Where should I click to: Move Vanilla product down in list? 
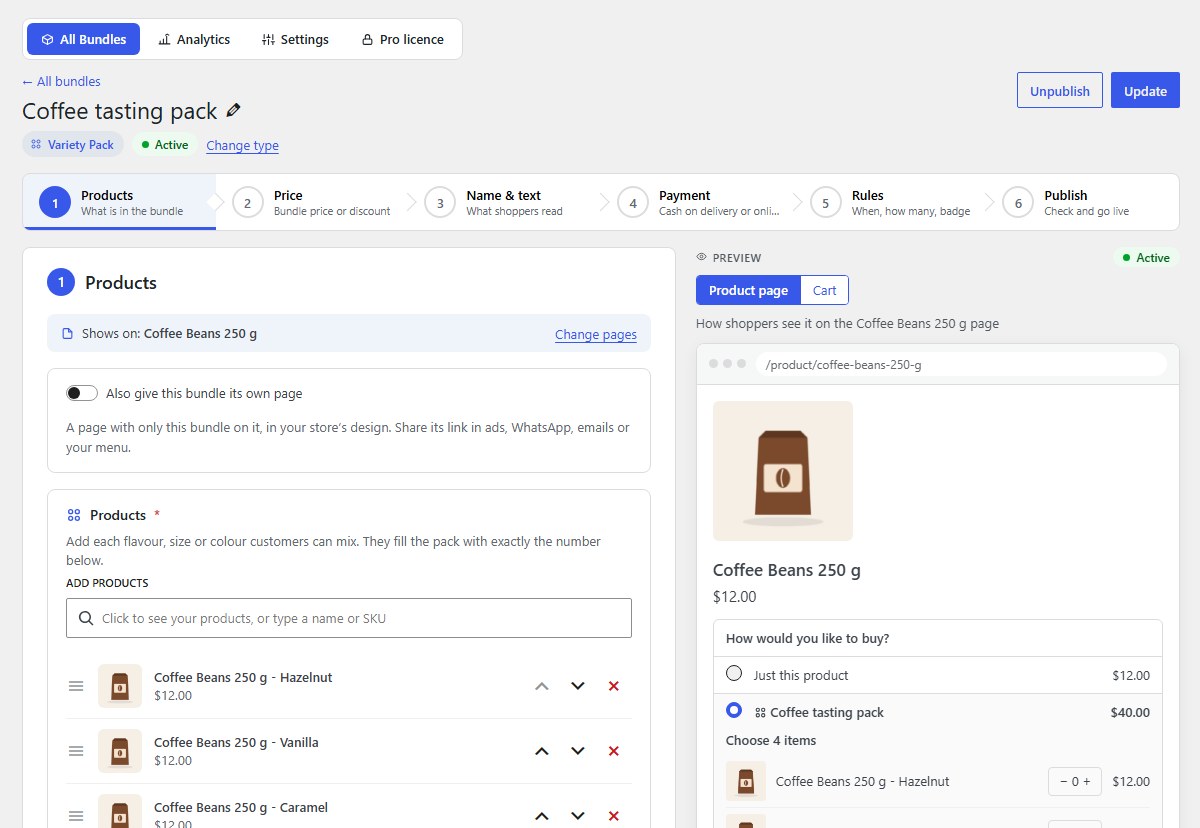tap(578, 751)
